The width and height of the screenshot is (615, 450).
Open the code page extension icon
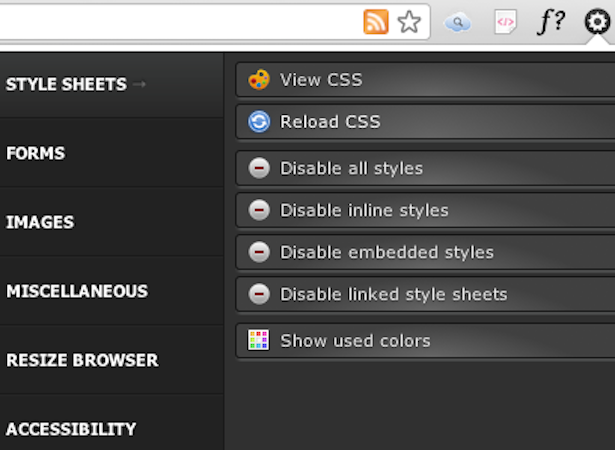[x=505, y=22]
